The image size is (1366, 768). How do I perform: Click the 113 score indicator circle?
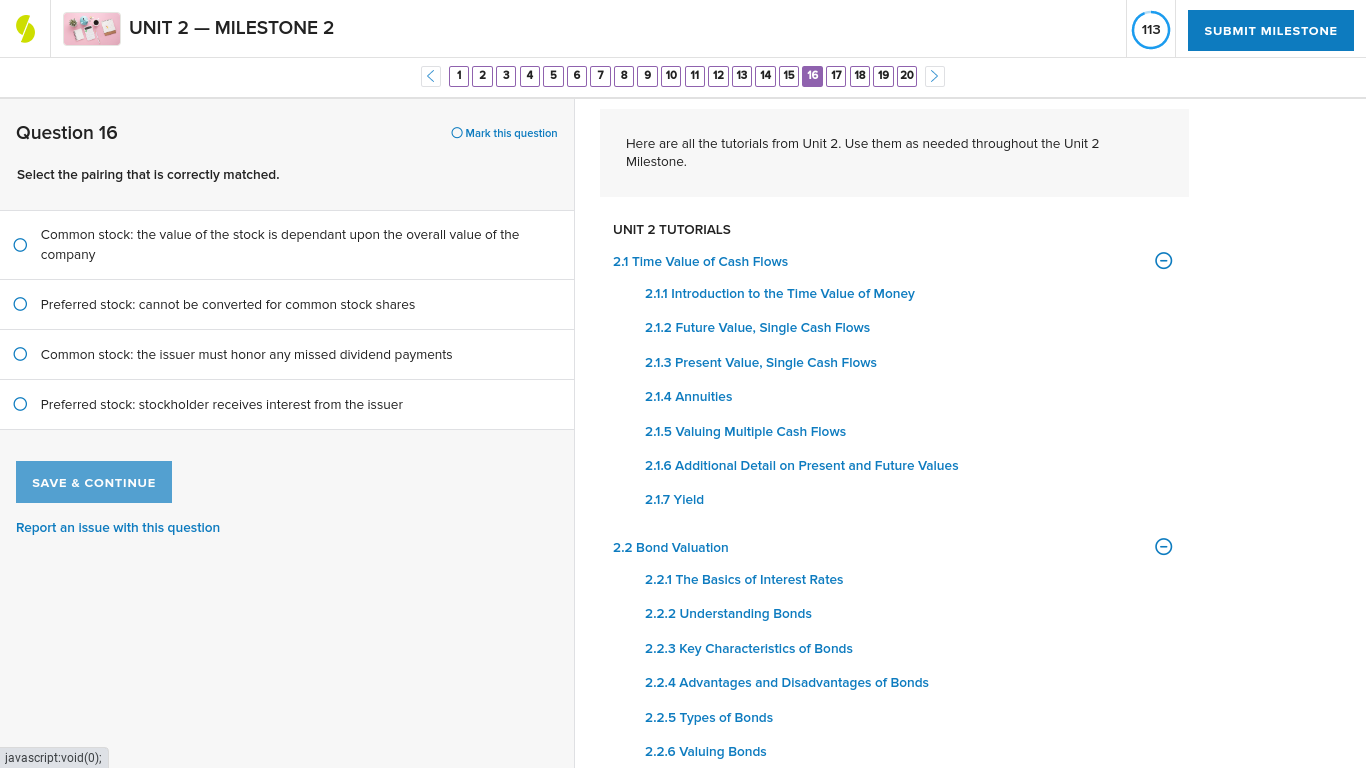click(1150, 30)
